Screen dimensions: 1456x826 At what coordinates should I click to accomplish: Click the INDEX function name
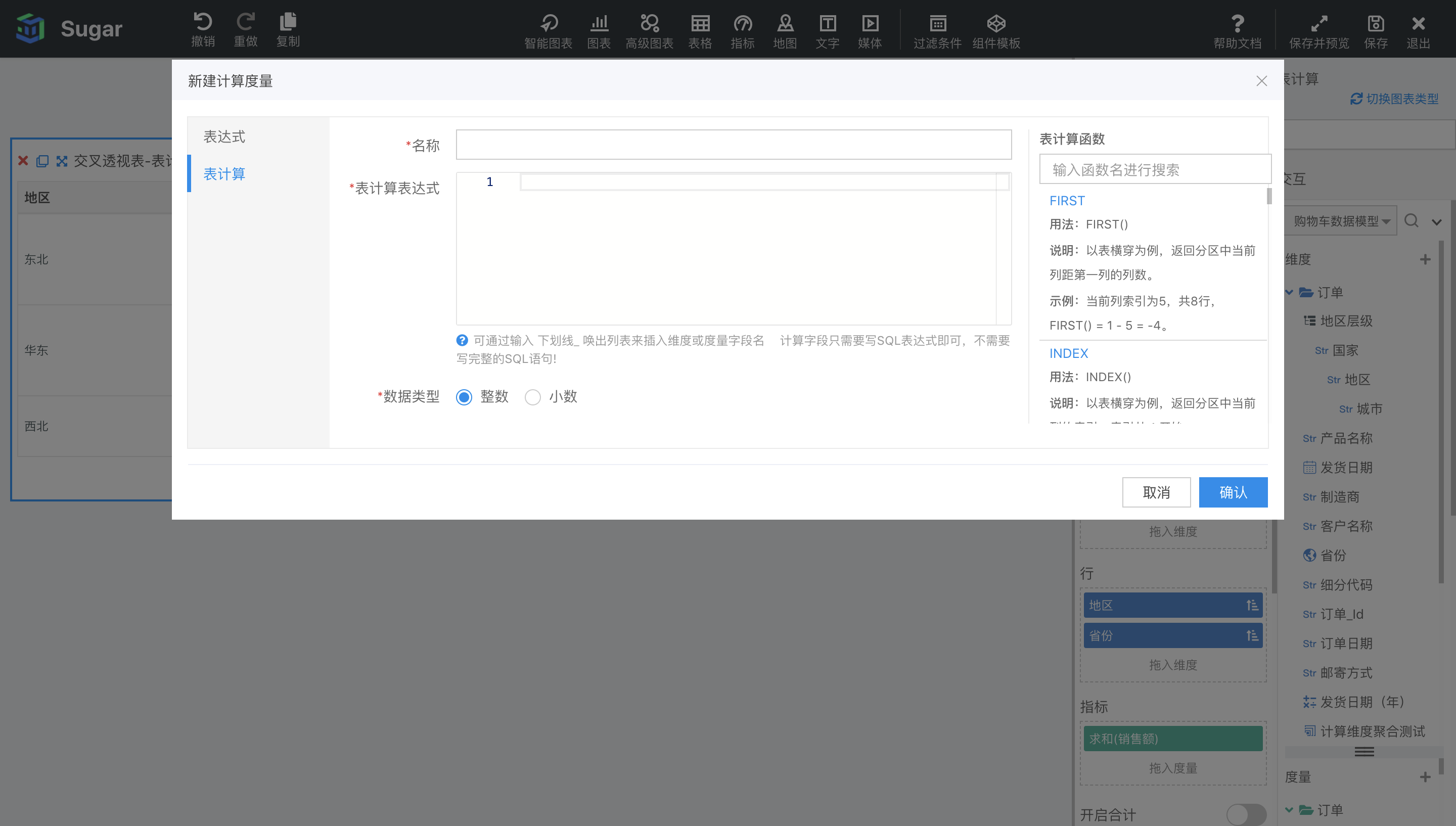pos(1069,353)
